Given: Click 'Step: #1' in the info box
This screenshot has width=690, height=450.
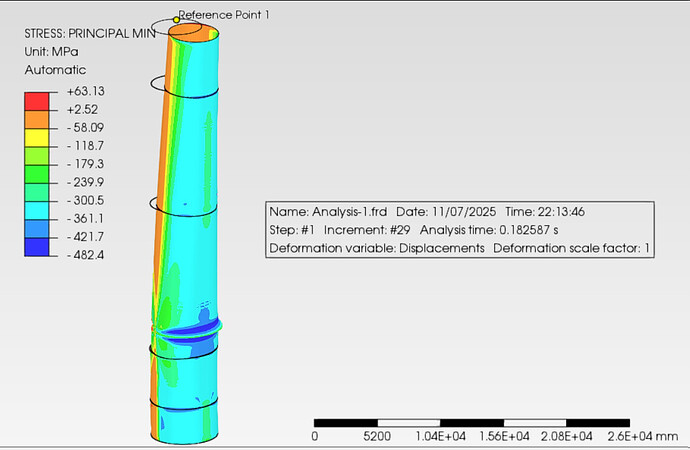Looking at the screenshot, I should click(292, 230).
